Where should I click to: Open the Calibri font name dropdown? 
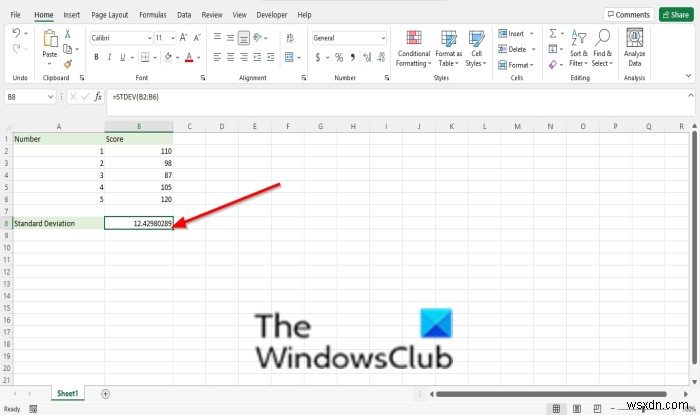point(150,38)
